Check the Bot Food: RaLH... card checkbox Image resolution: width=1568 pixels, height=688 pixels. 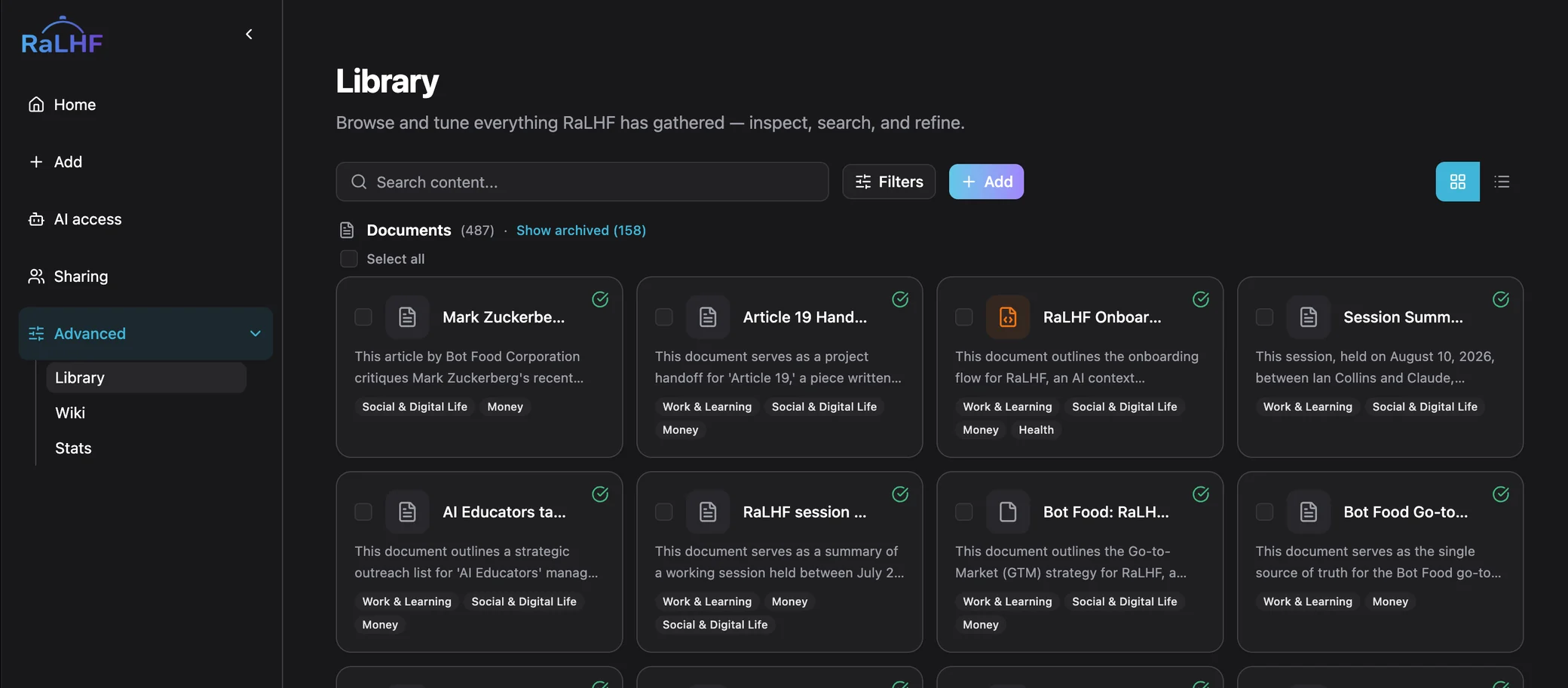(964, 512)
